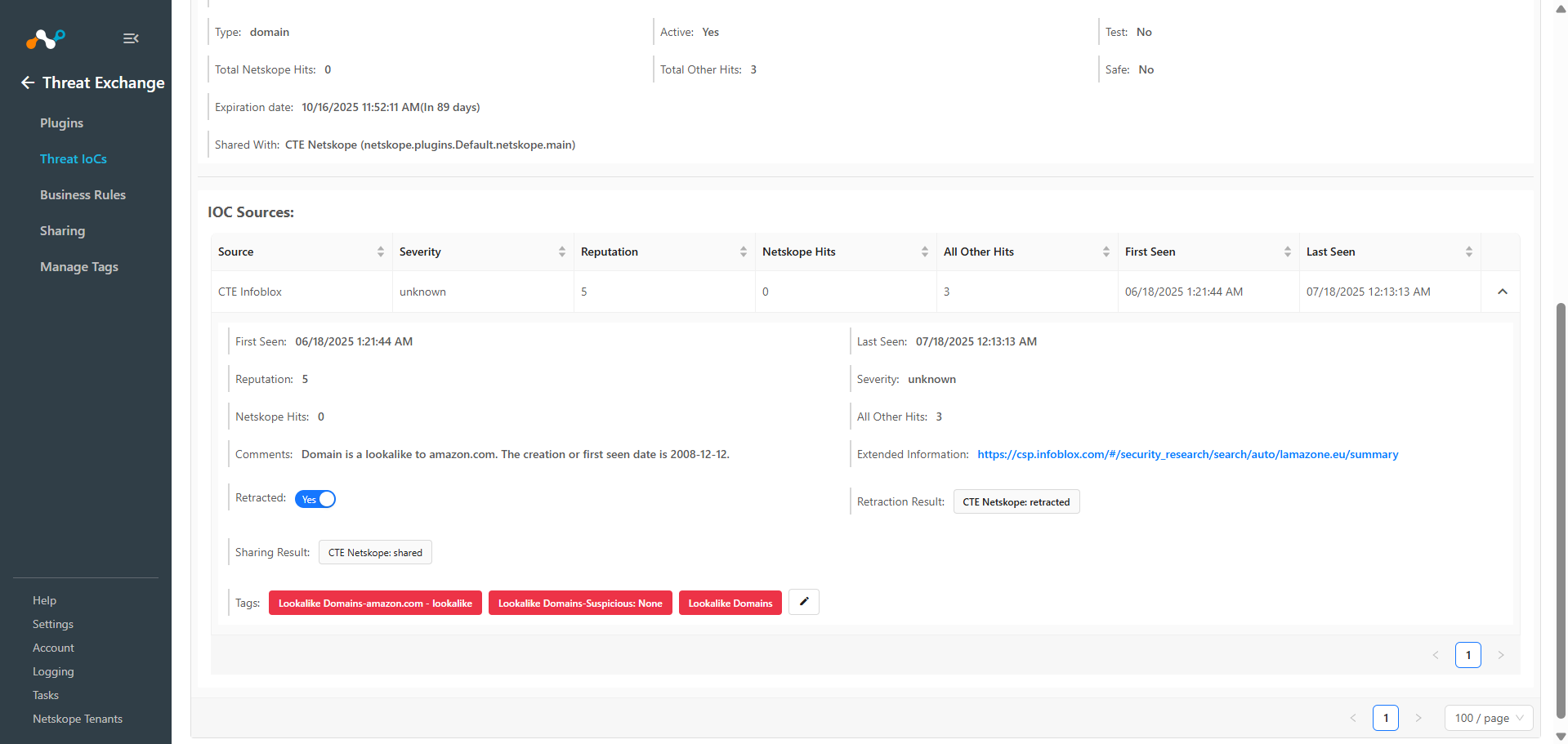The image size is (1568, 744).
Task: Click the Comments text about amazon.com lookalike
Action: click(516, 454)
